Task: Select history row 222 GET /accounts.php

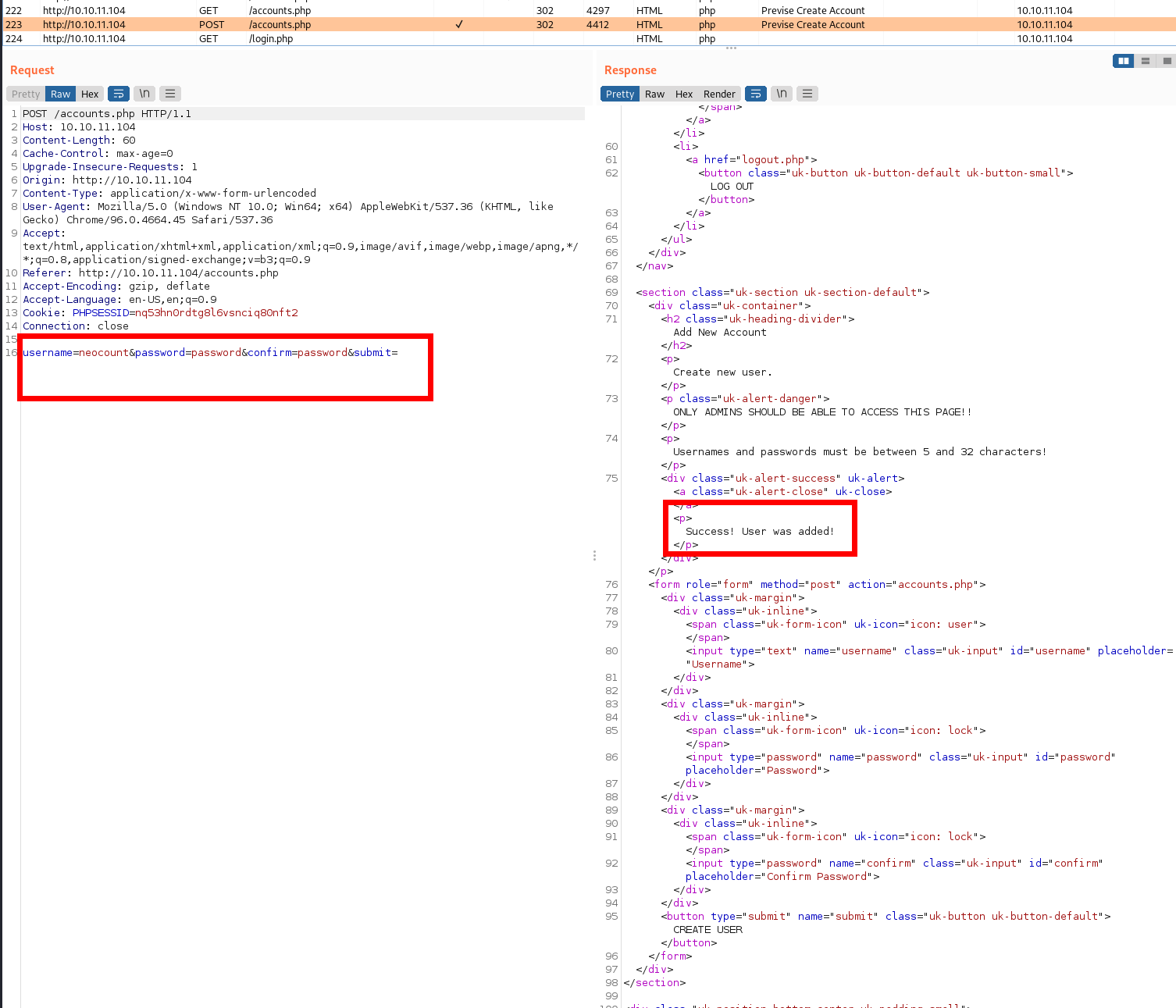Action: [x=280, y=11]
